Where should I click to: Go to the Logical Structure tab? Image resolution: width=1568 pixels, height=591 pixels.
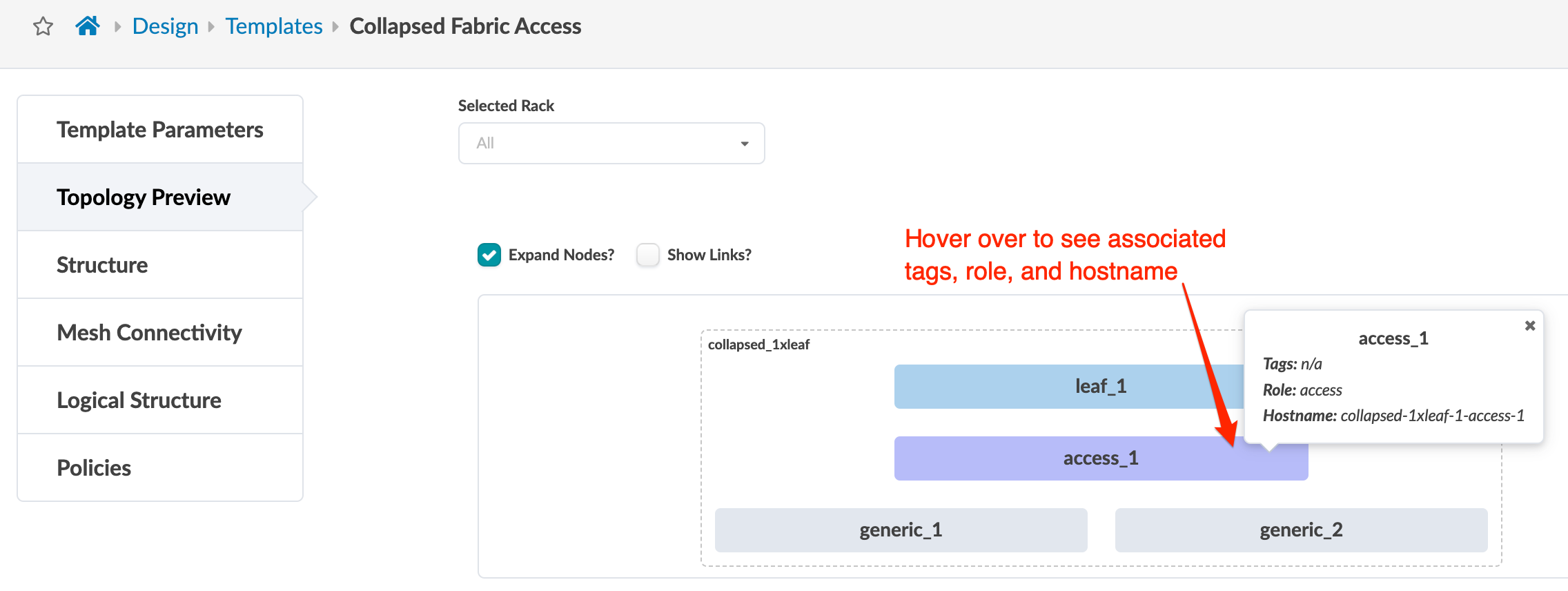pyautogui.click(x=139, y=400)
